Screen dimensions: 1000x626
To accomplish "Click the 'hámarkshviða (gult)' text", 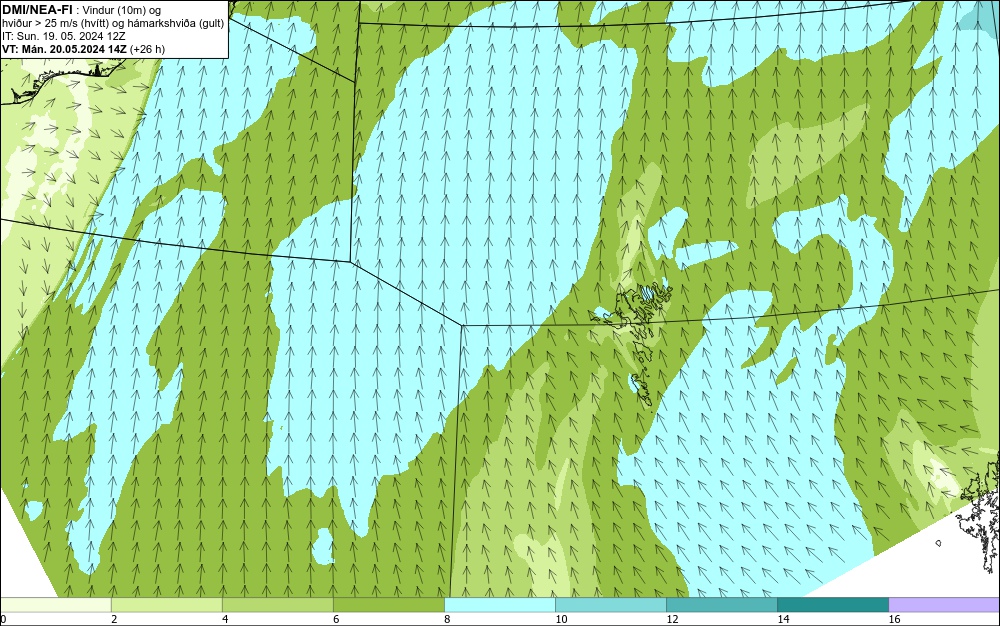I will [177, 24].
